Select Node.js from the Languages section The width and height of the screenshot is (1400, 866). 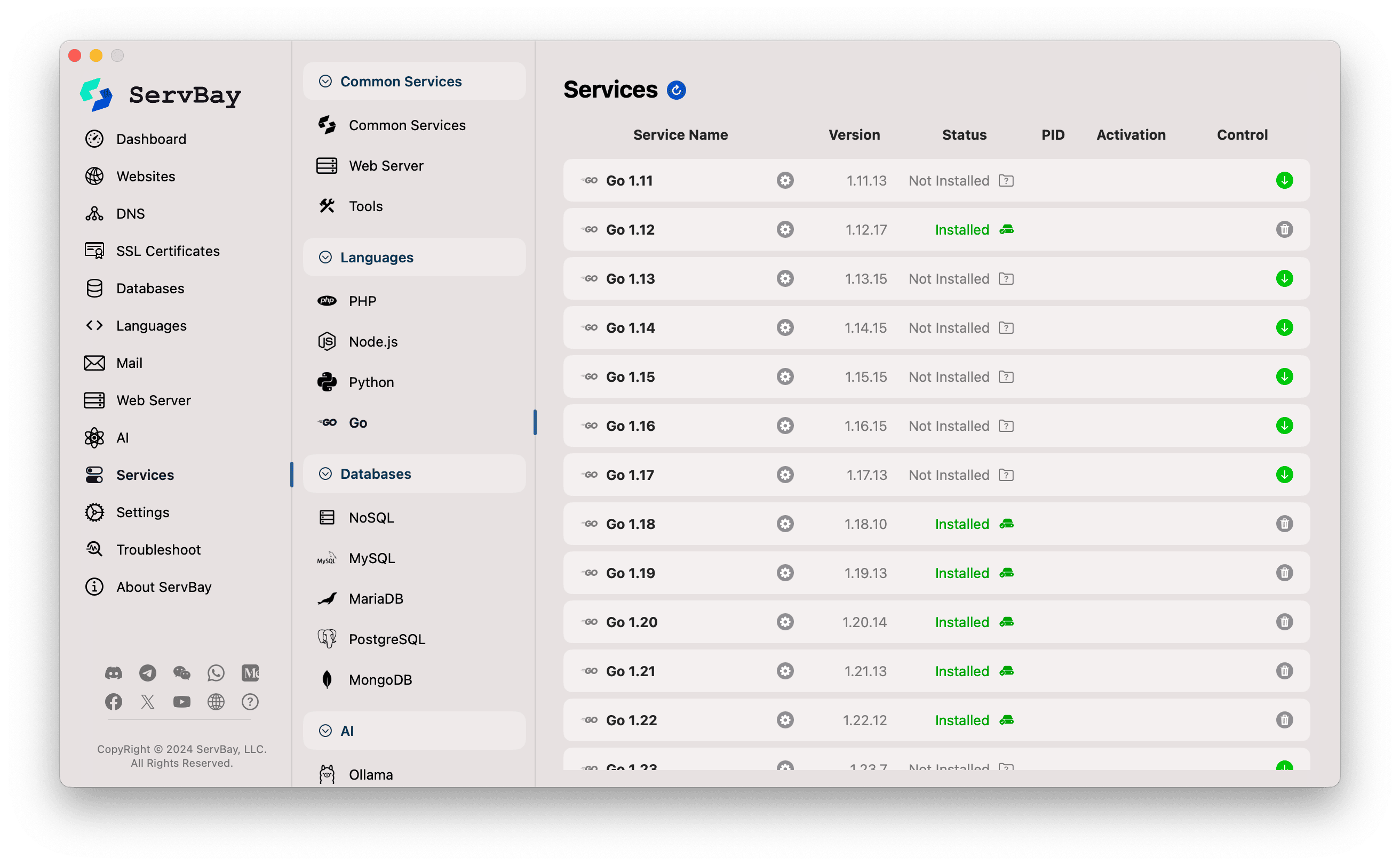click(372, 341)
